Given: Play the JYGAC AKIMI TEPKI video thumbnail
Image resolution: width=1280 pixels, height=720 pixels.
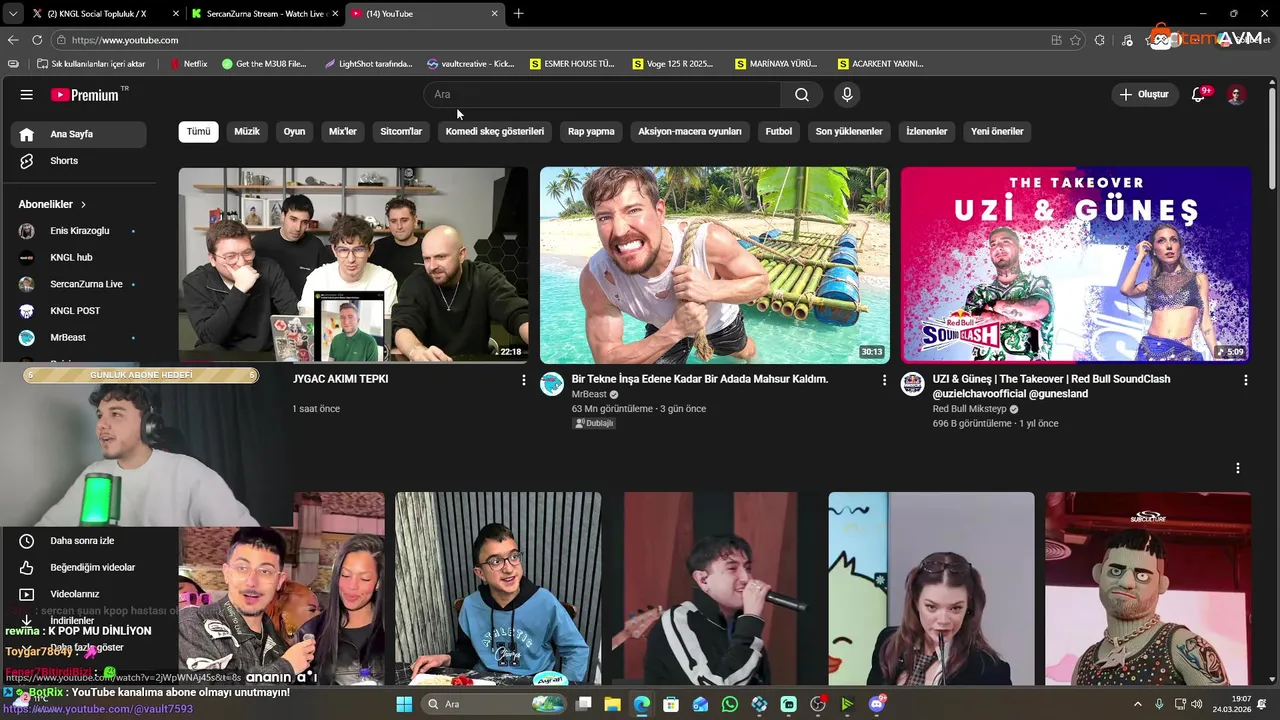Looking at the screenshot, I should click(353, 264).
